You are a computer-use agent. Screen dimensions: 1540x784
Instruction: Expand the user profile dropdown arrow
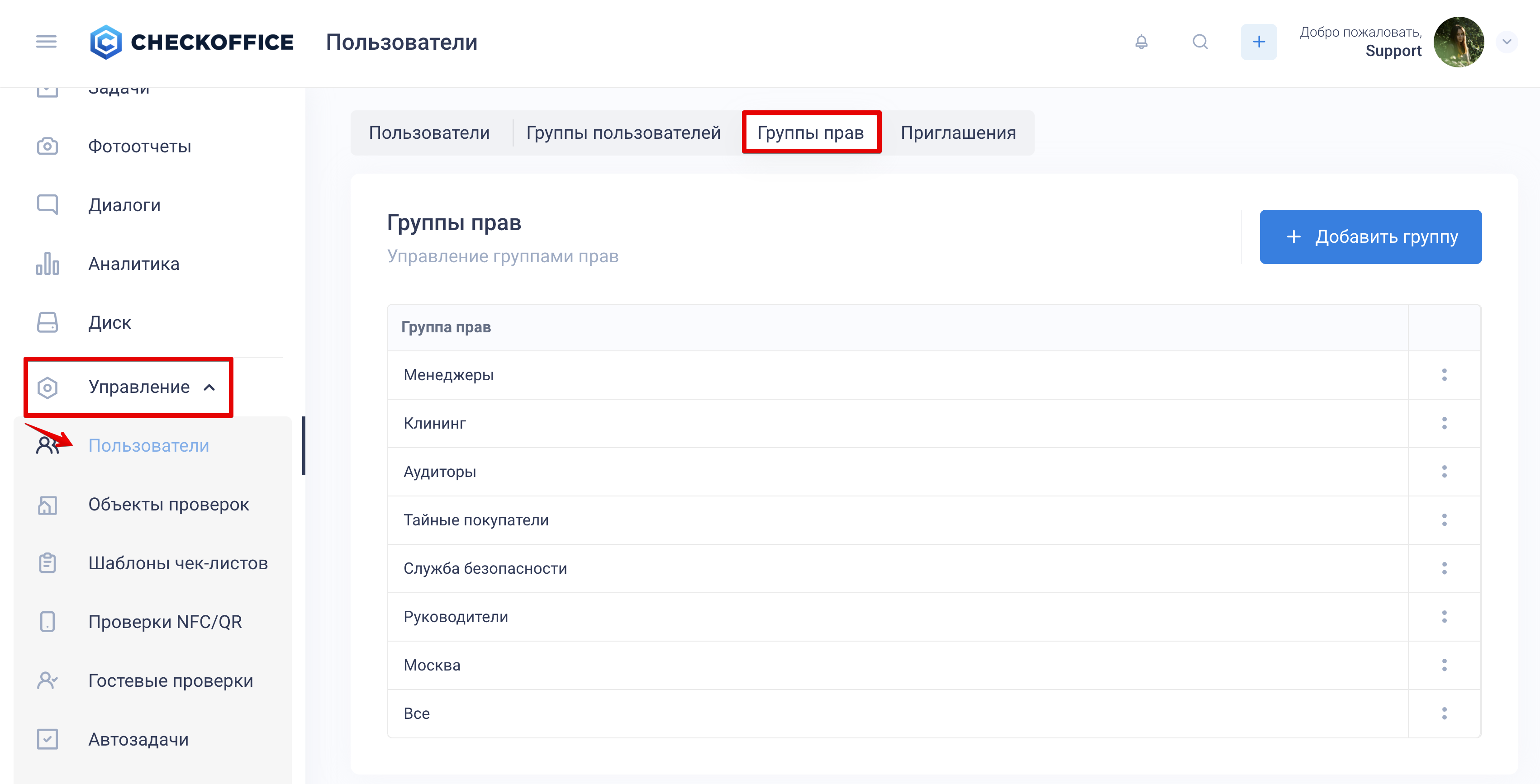coord(1507,42)
